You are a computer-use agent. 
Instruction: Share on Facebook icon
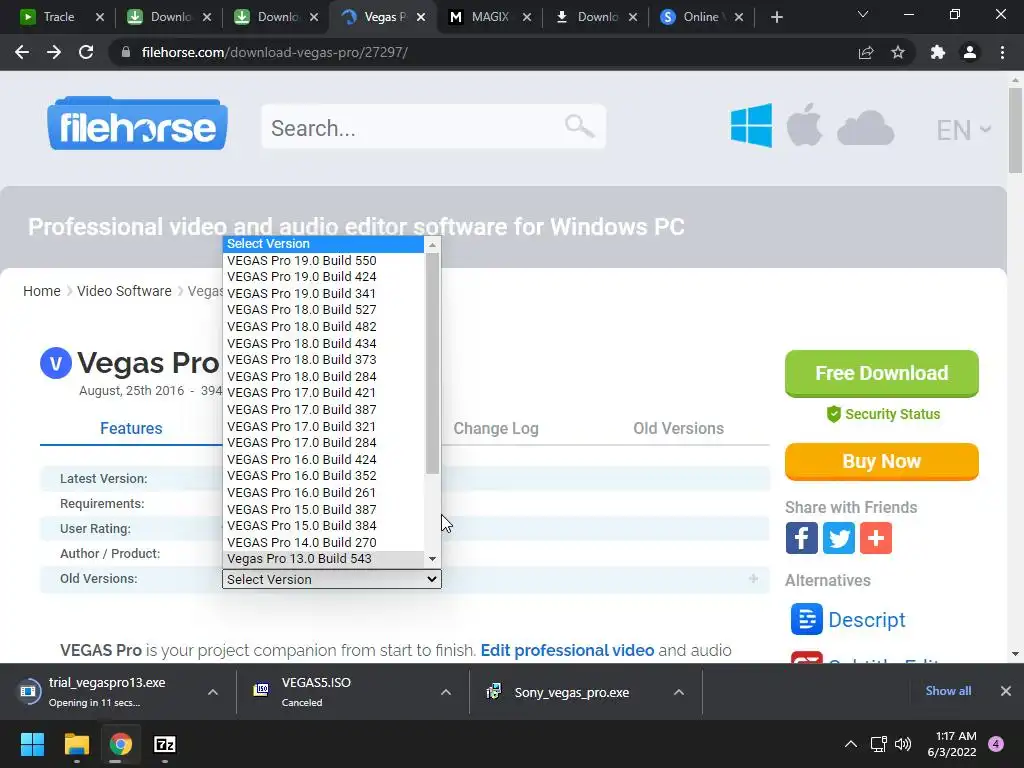tap(801, 538)
